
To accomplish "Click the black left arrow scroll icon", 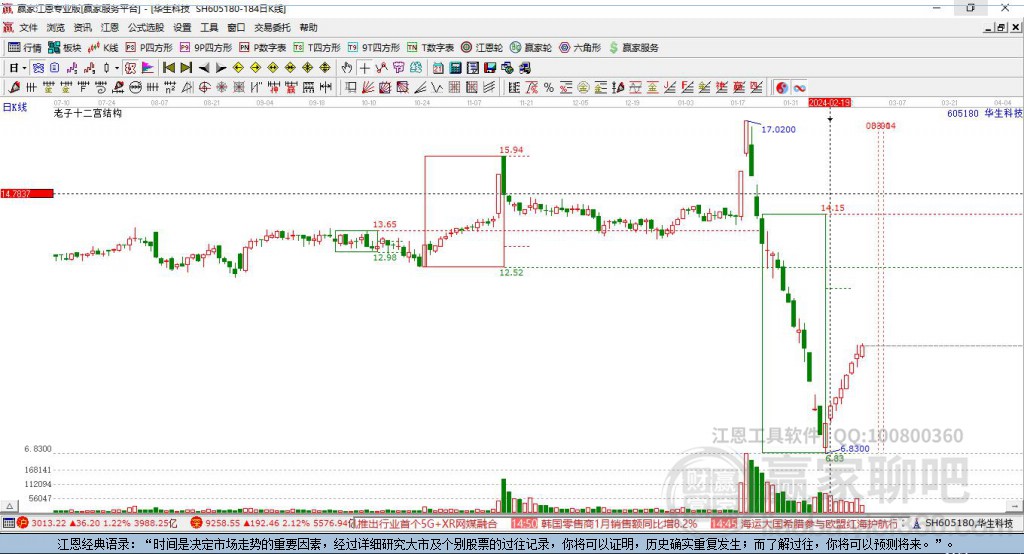I will (x=204, y=68).
